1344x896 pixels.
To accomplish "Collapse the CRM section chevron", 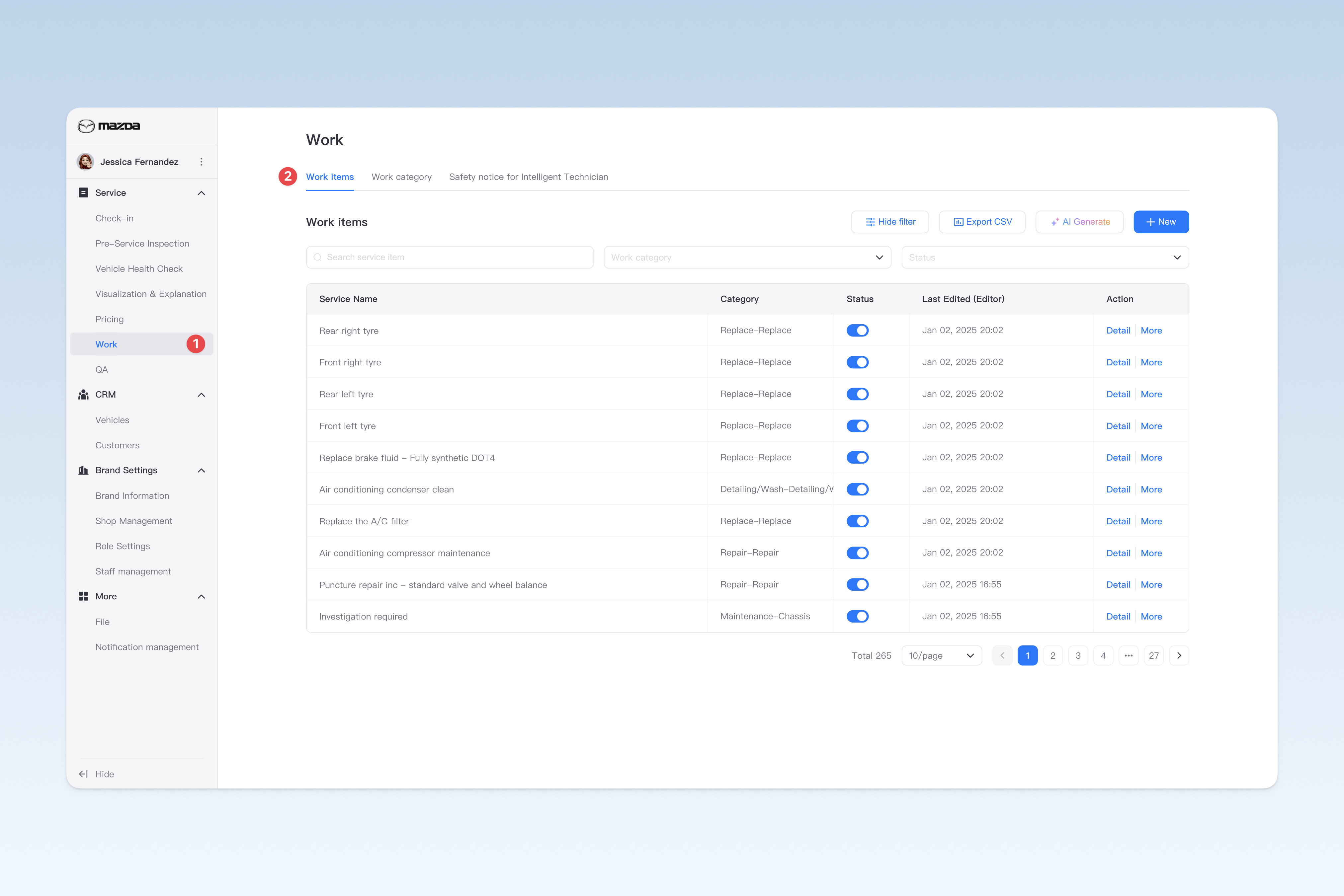I will coord(201,395).
